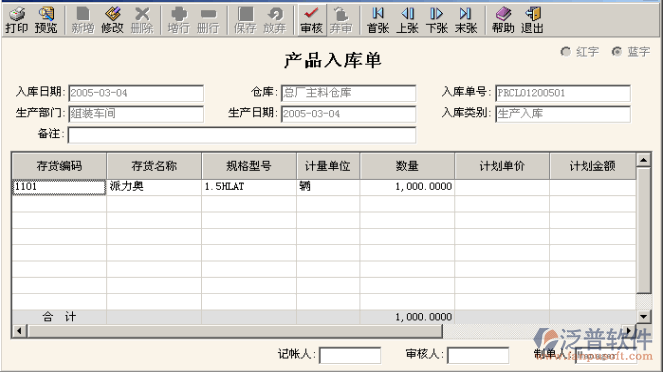Jump to 末张 last record

pyautogui.click(x=466, y=20)
